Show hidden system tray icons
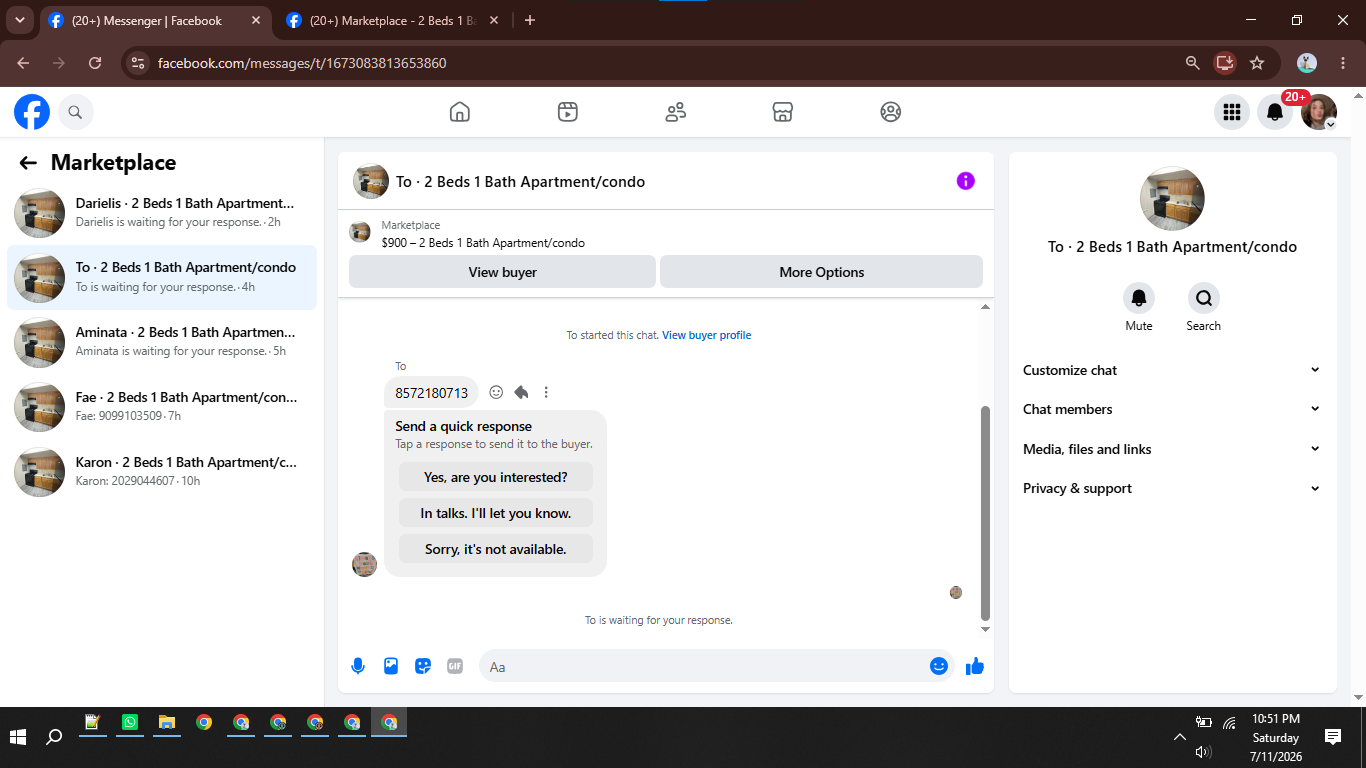The width and height of the screenshot is (1366, 768). (1180, 737)
